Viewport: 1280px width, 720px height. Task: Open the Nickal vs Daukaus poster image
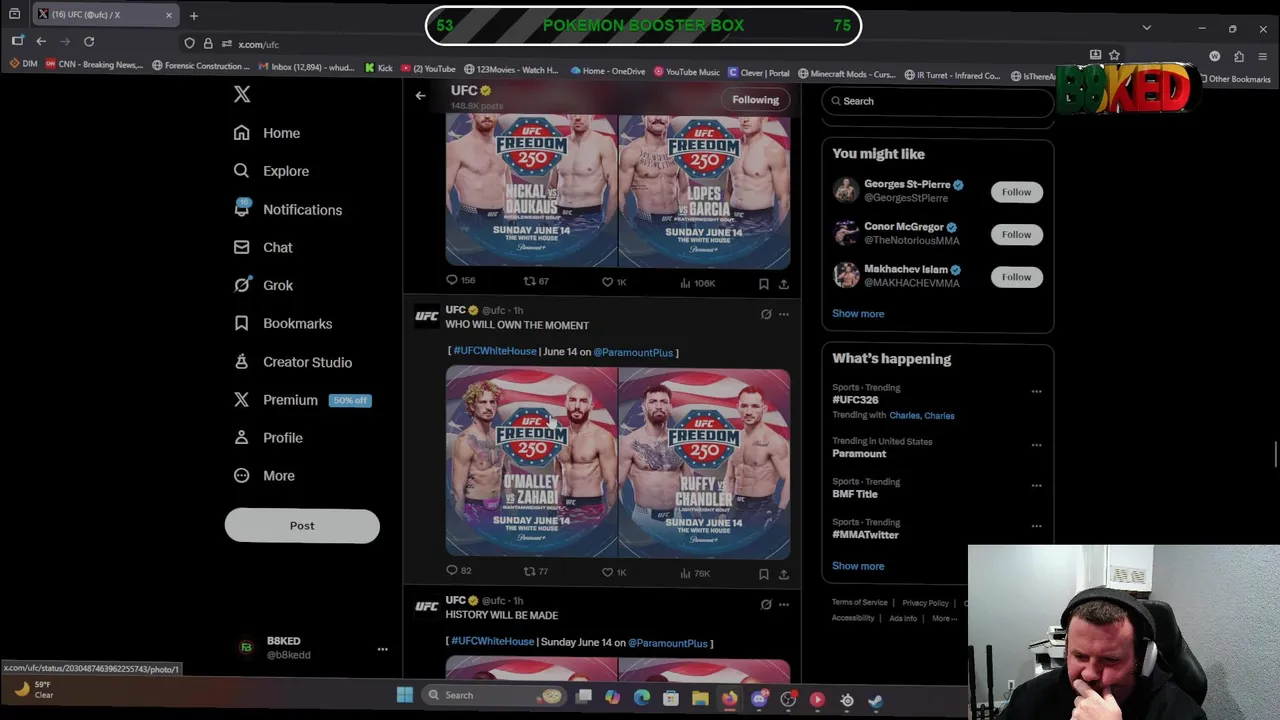531,190
